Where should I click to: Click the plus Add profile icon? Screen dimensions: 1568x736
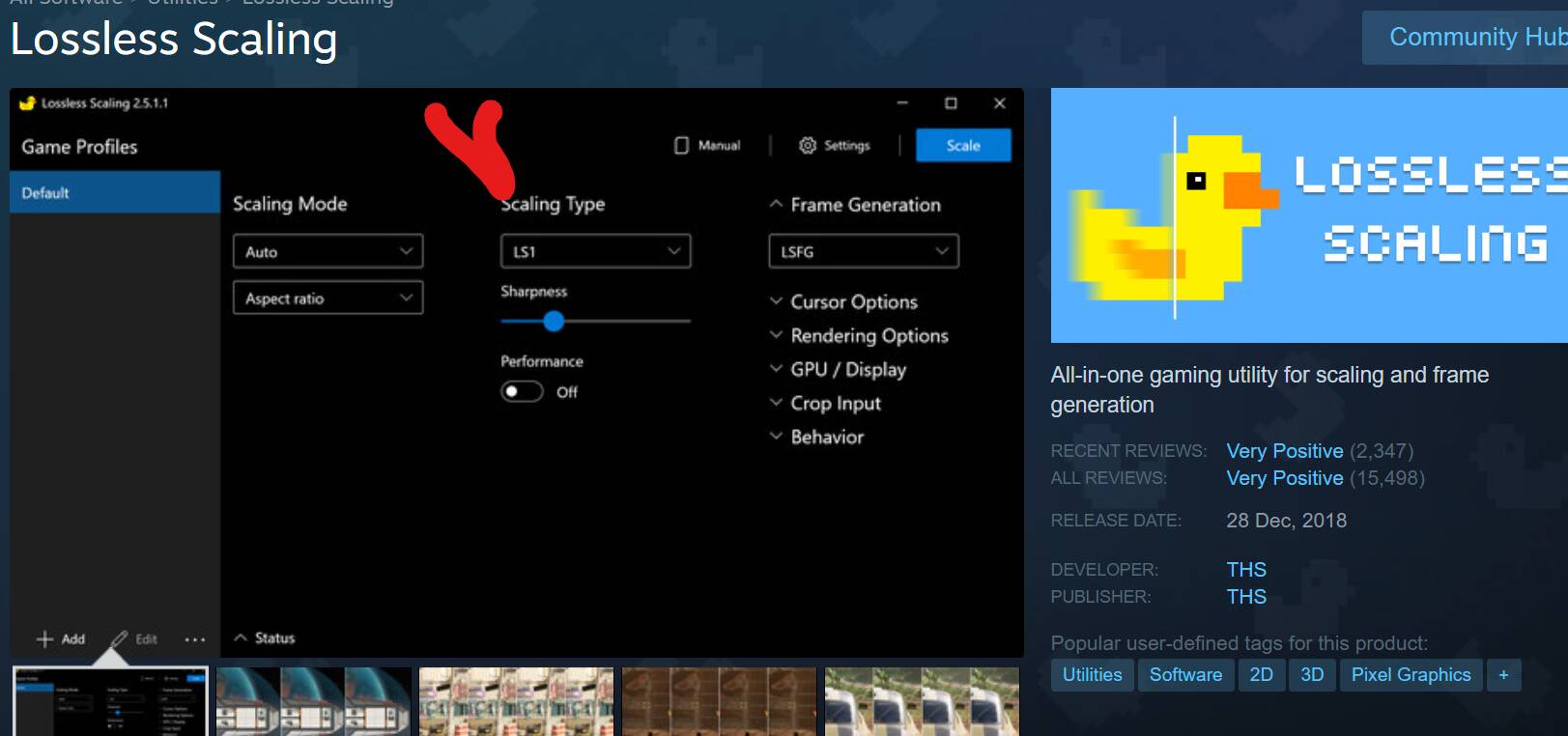pyautogui.click(x=44, y=639)
